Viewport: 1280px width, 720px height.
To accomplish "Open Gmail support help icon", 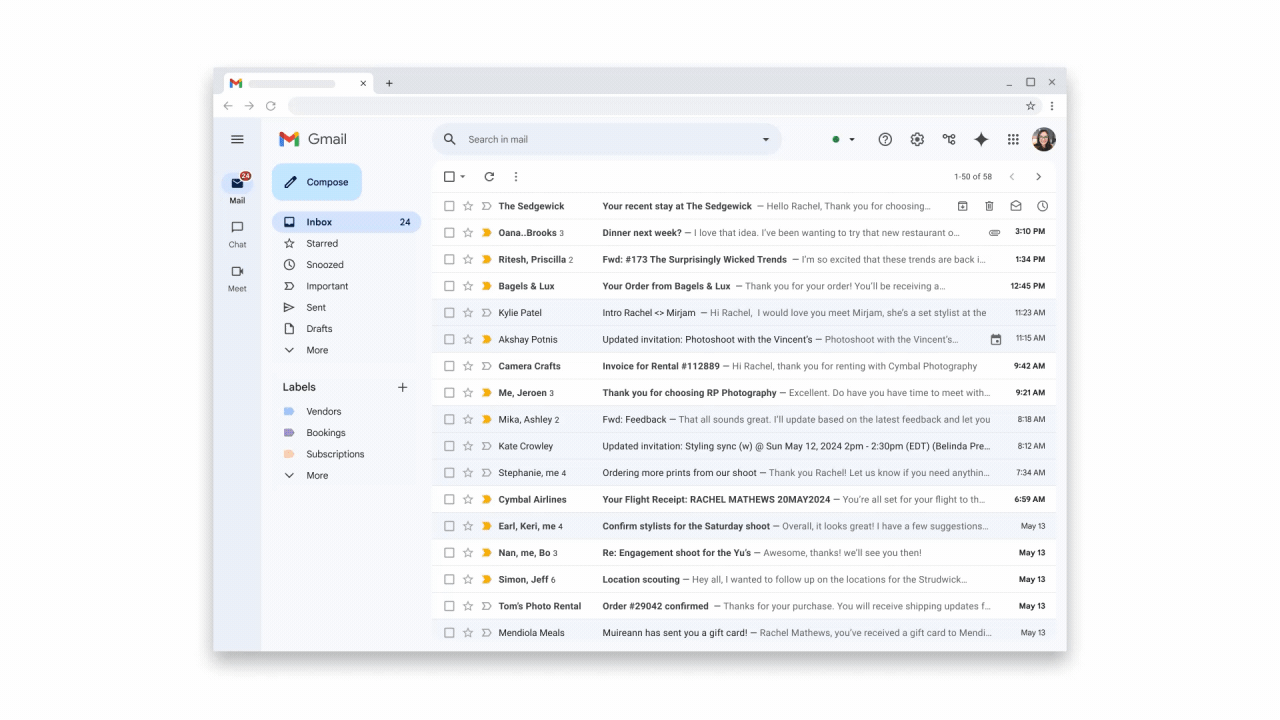I will tap(885, 140).
